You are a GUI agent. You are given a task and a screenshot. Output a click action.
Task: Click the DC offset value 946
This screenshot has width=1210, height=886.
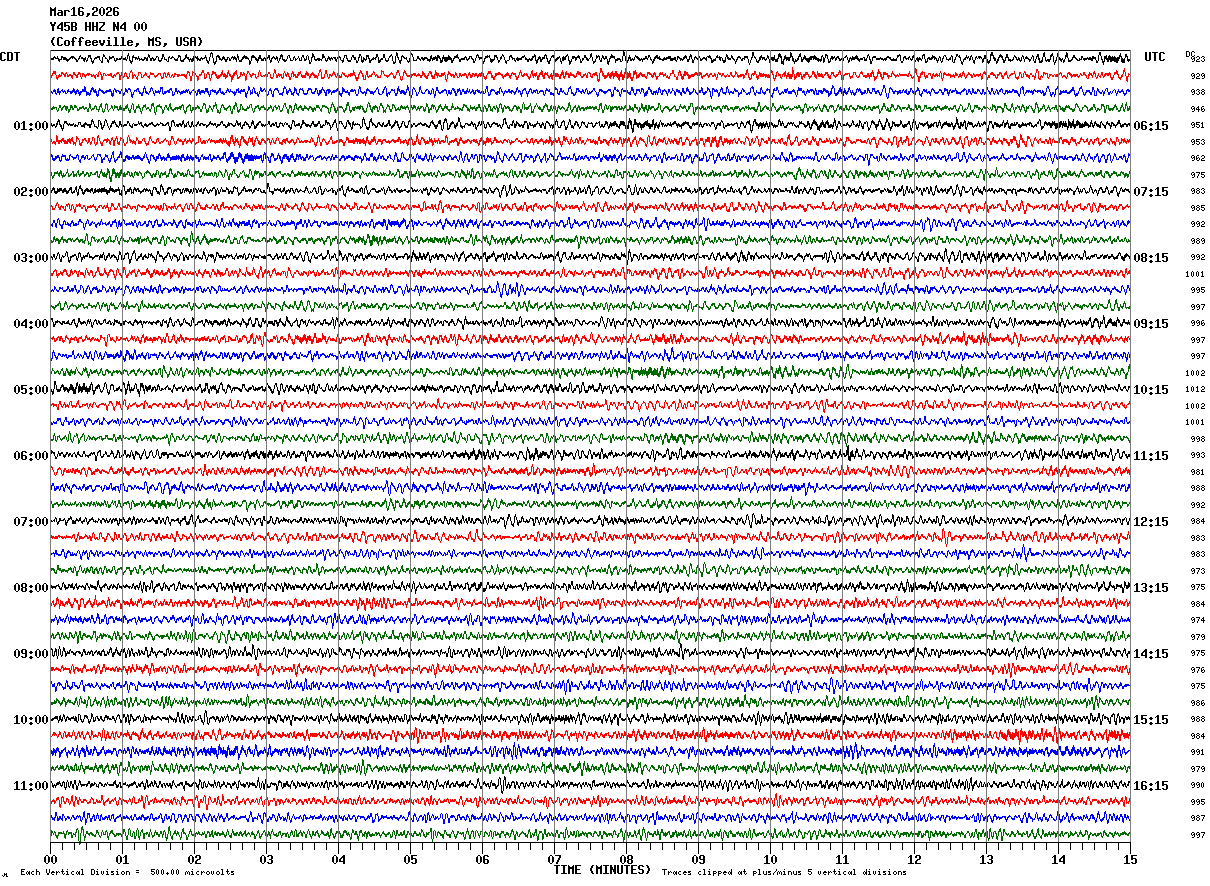pyautogui.click(x=1197, y=109)
